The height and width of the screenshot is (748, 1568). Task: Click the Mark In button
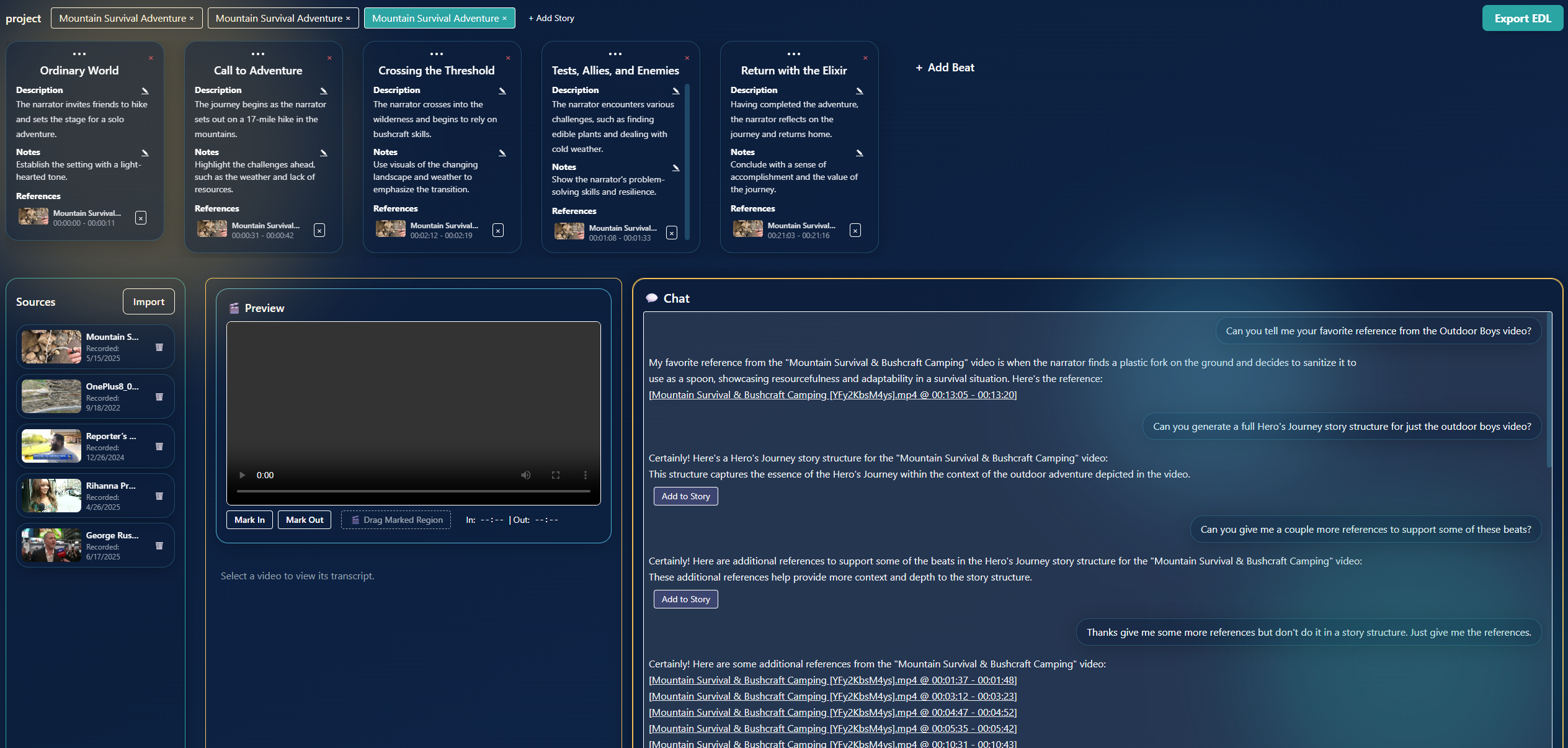[x=249, y=520]
